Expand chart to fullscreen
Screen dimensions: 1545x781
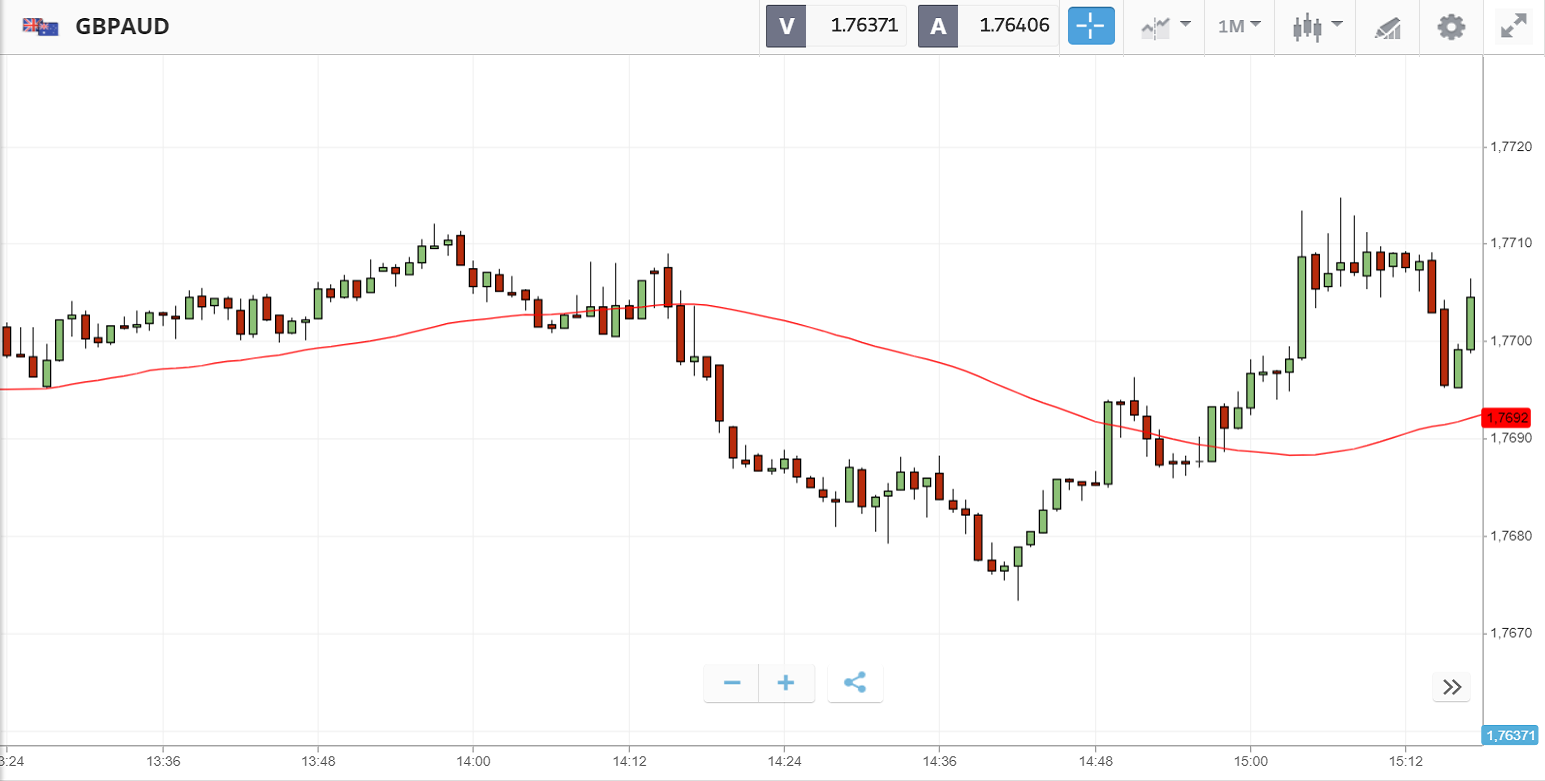click(1515, 26)
